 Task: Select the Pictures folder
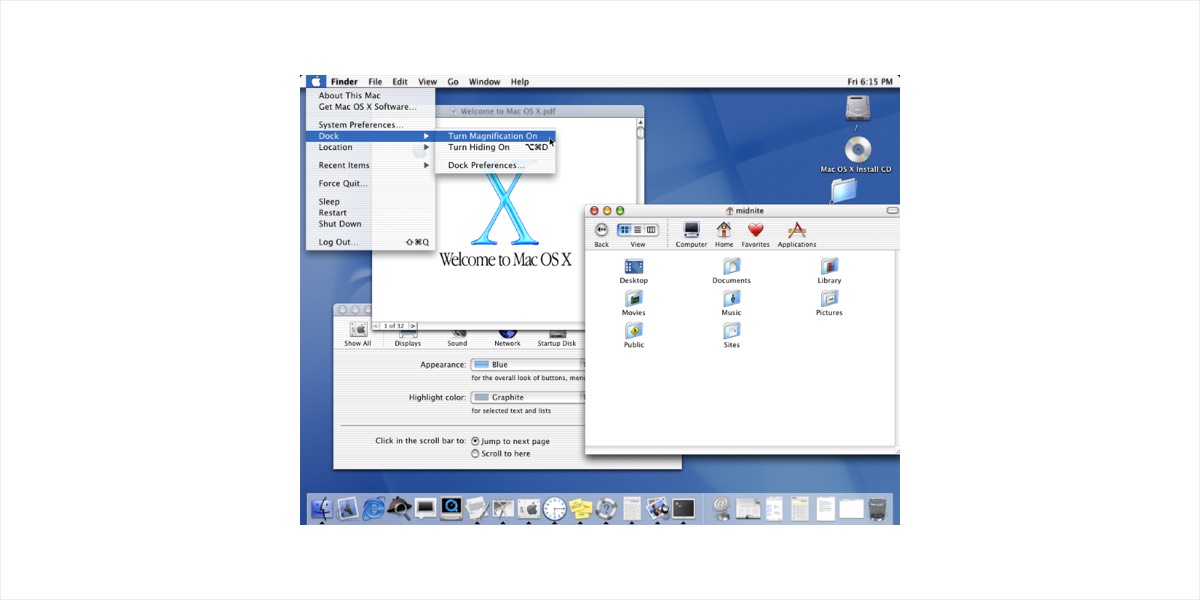829,303
